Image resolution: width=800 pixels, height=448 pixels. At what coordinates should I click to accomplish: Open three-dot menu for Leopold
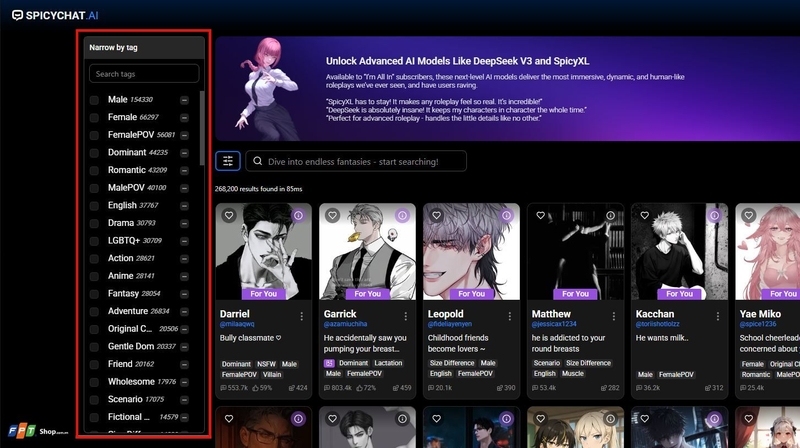[x=510, y=316]
